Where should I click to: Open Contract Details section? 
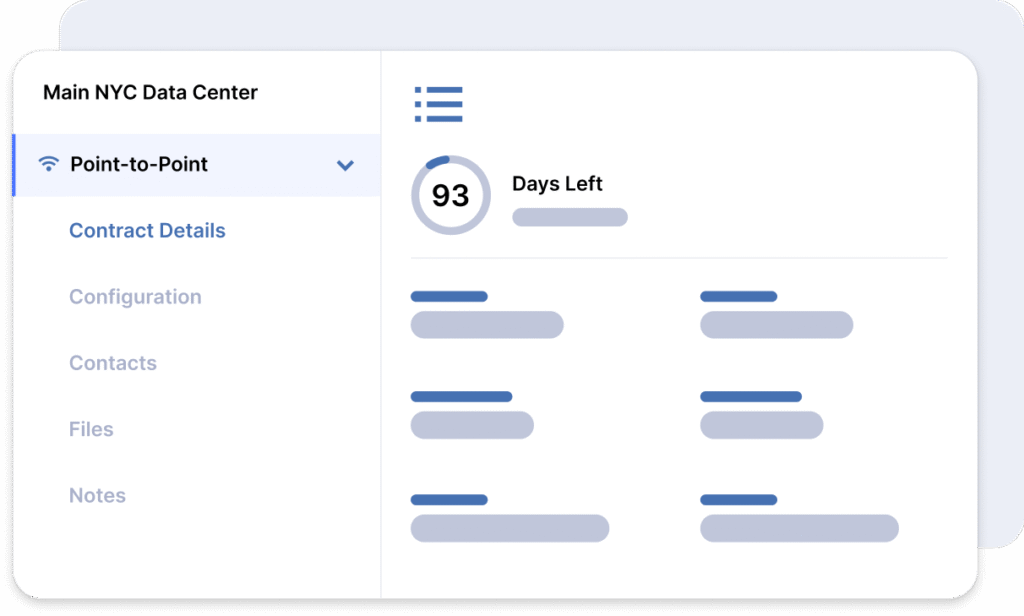147,231
